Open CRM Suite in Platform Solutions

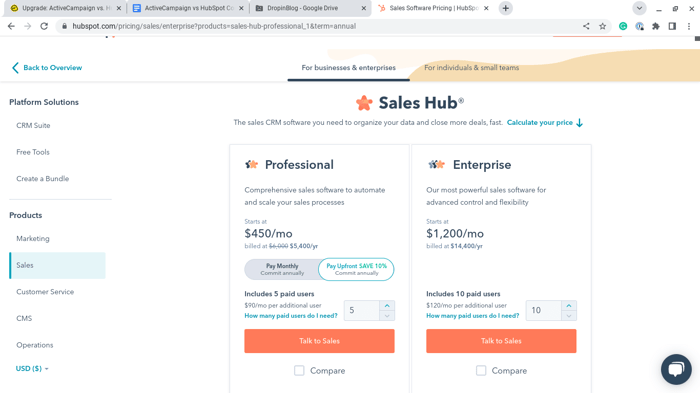click(x=33, y=125)
